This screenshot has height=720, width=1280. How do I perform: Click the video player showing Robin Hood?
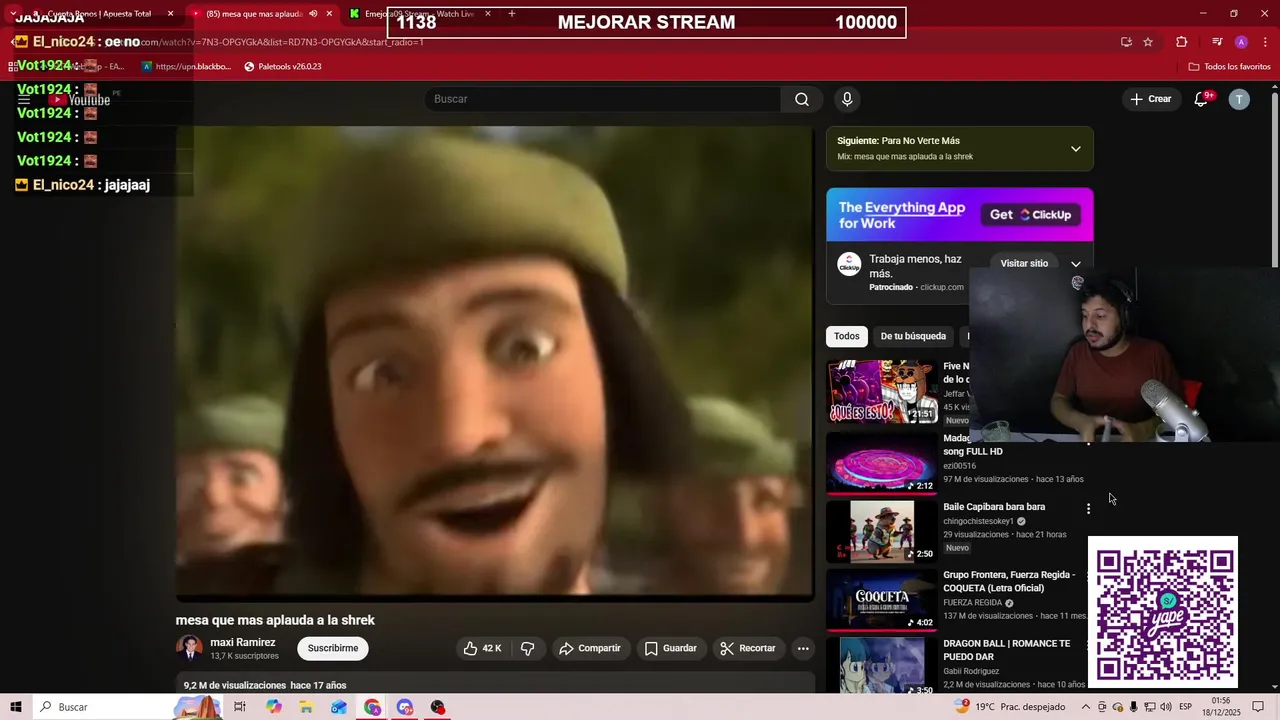click(495, 362)
